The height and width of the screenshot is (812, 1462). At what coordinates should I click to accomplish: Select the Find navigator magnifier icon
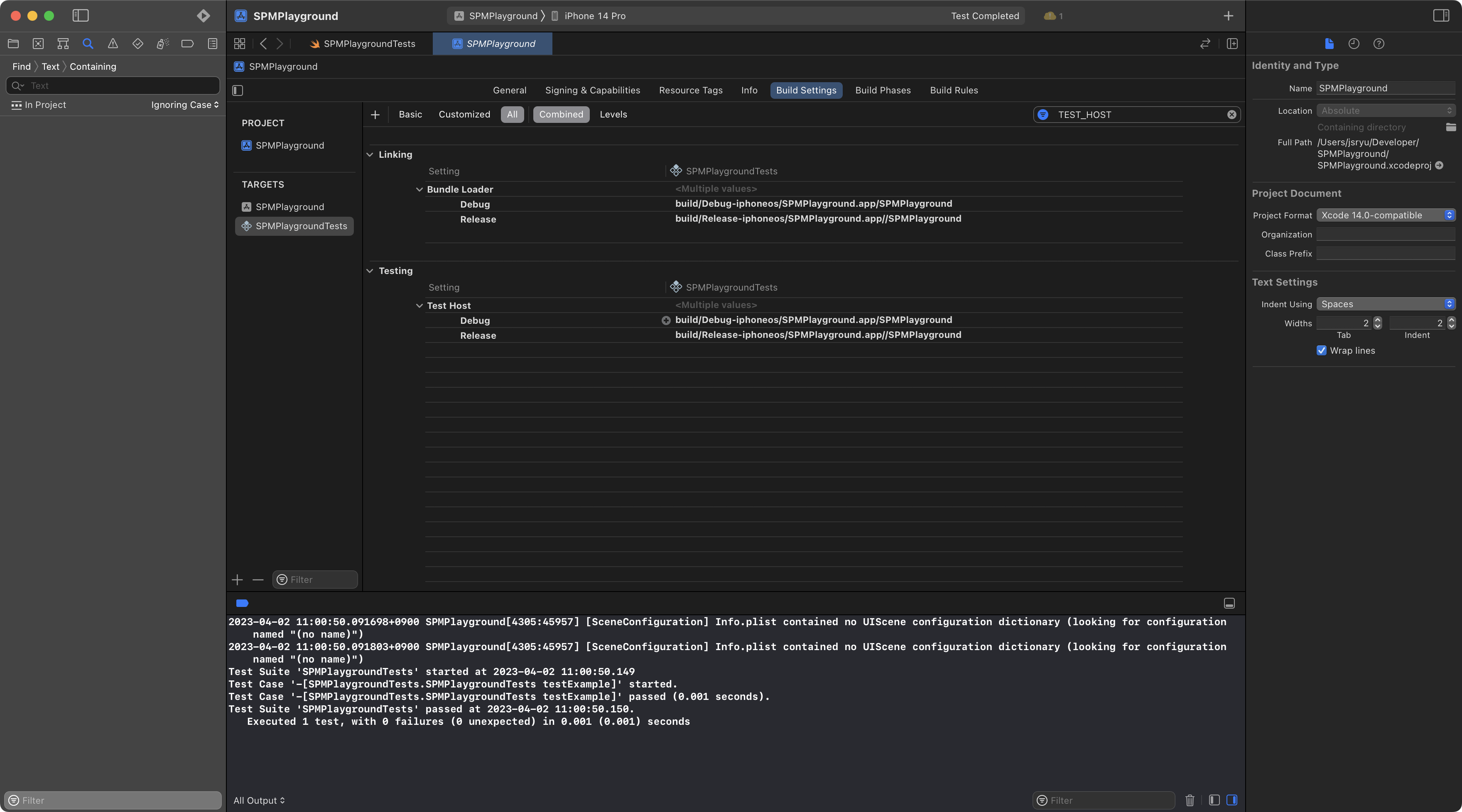pos(88,44)
